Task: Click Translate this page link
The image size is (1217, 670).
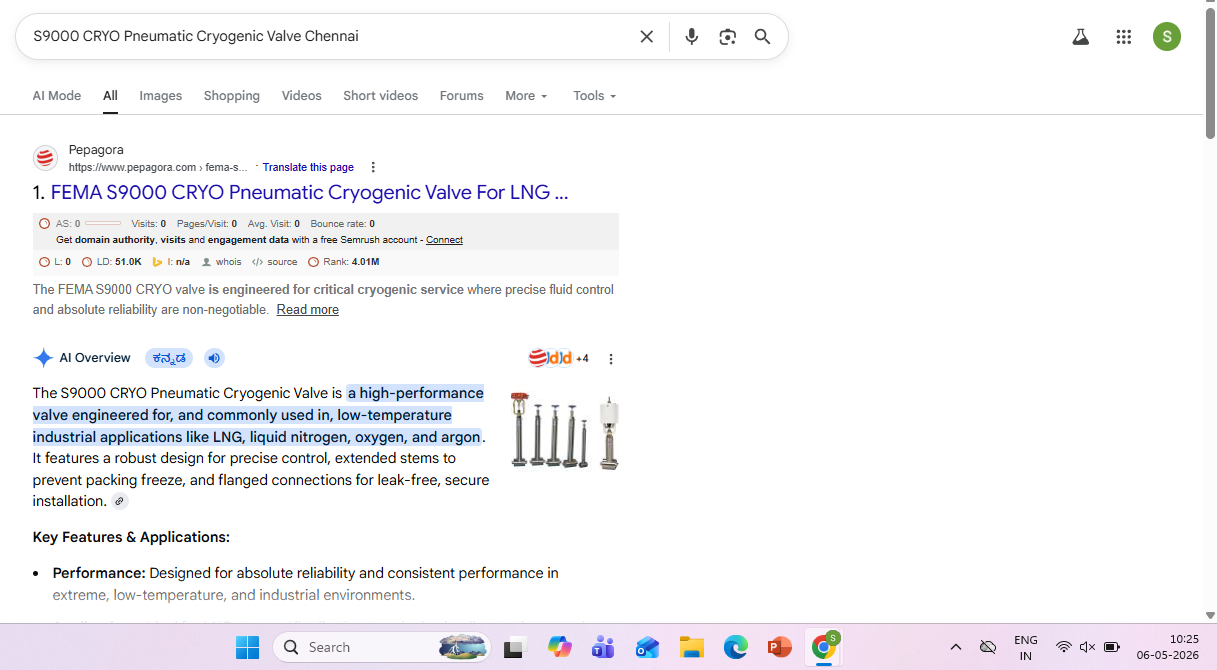Action: [308, 167]
